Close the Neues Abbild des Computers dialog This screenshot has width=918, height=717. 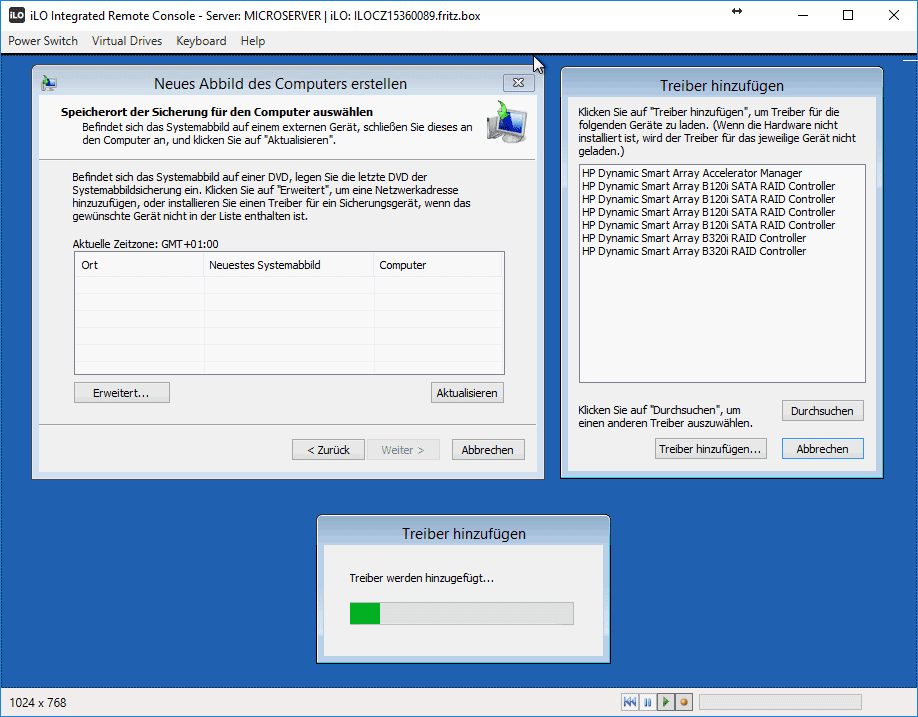coord(519,83)
